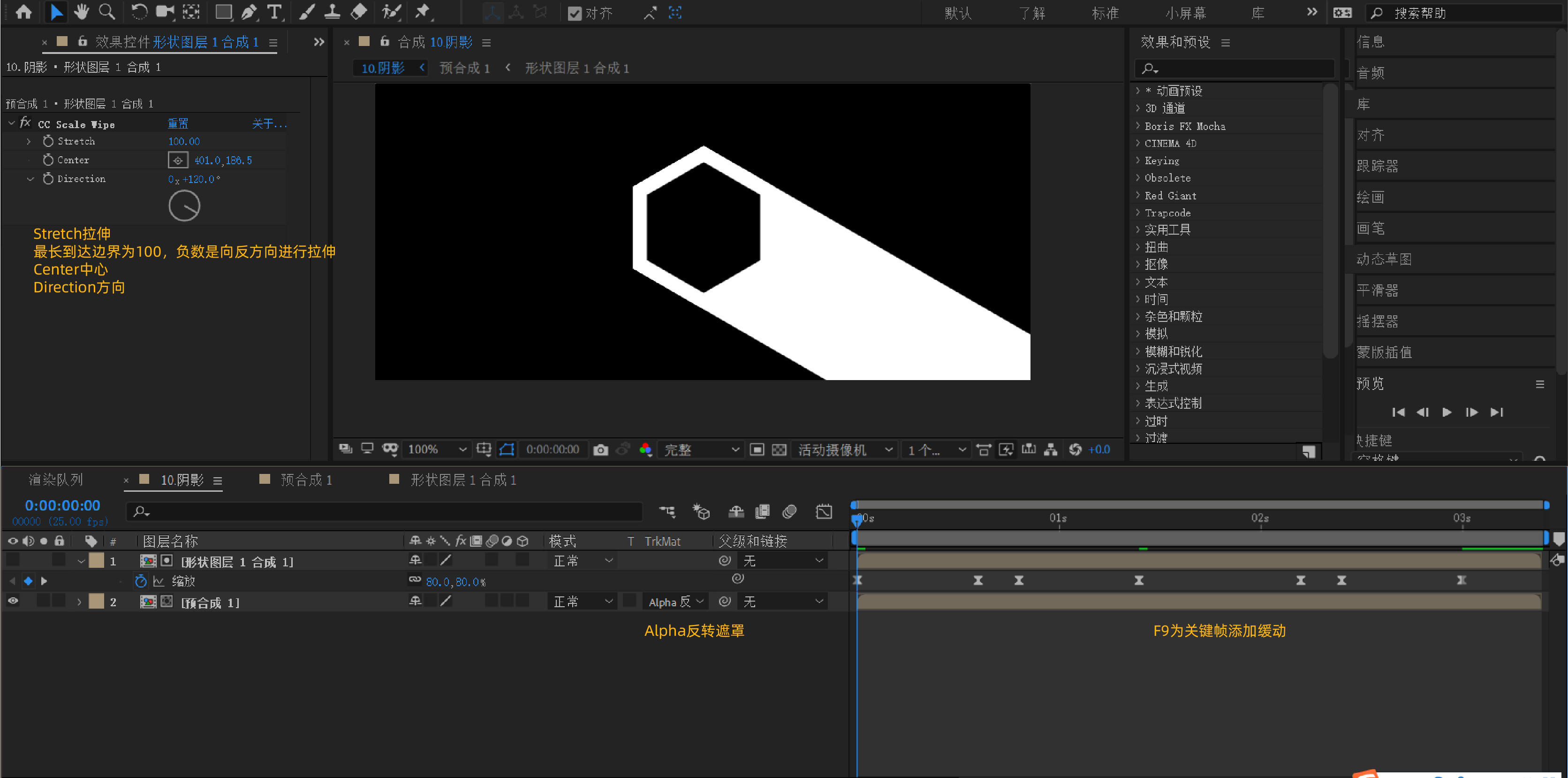Choose the 标准 workspace
Screen dimensions: 1568x778
coord(1105,13)
